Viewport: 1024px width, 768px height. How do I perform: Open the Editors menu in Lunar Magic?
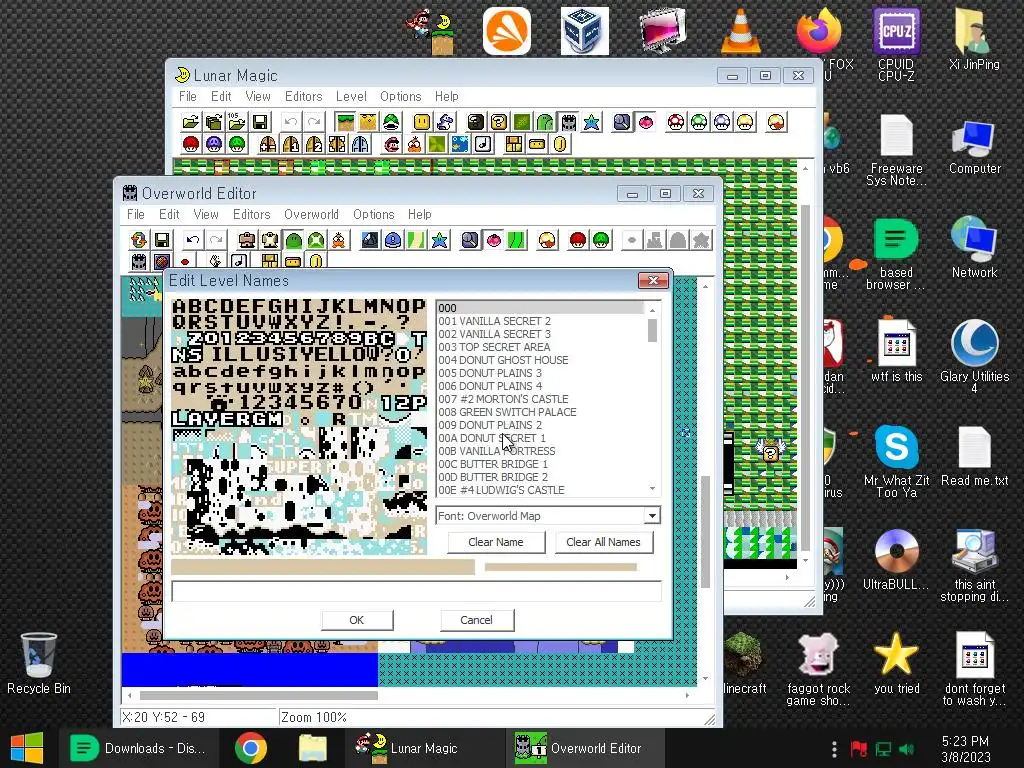[303, 96]
